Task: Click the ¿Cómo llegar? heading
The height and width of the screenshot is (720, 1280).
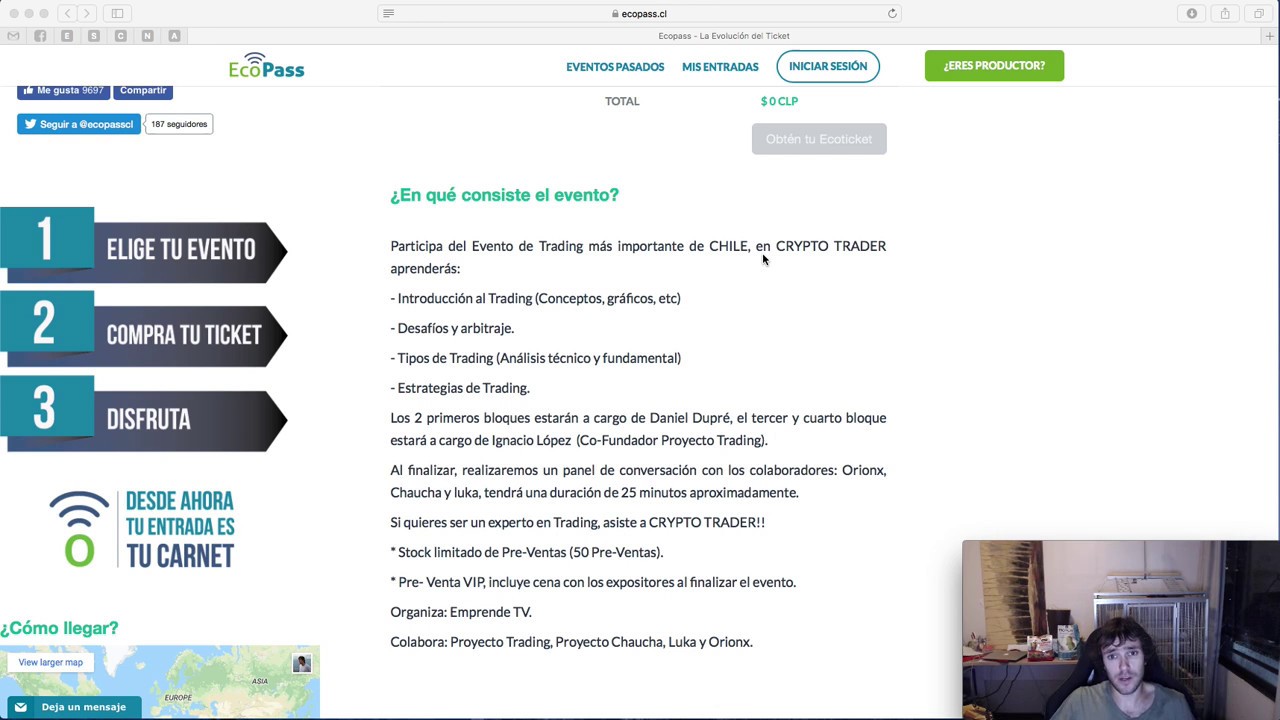Action: coord(59,628)
